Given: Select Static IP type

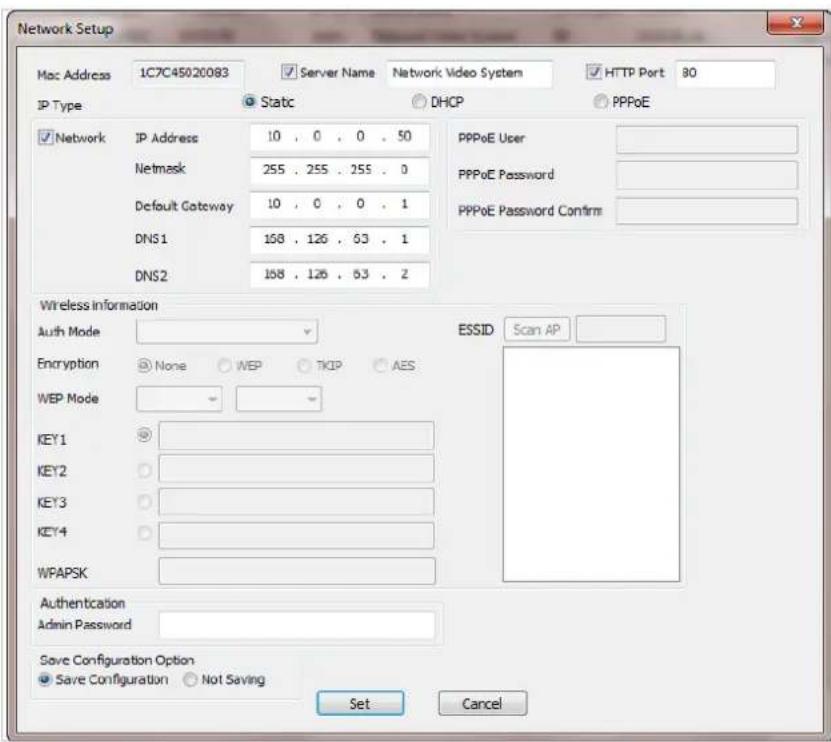Looking at the screenshot, I should [249, 101].
